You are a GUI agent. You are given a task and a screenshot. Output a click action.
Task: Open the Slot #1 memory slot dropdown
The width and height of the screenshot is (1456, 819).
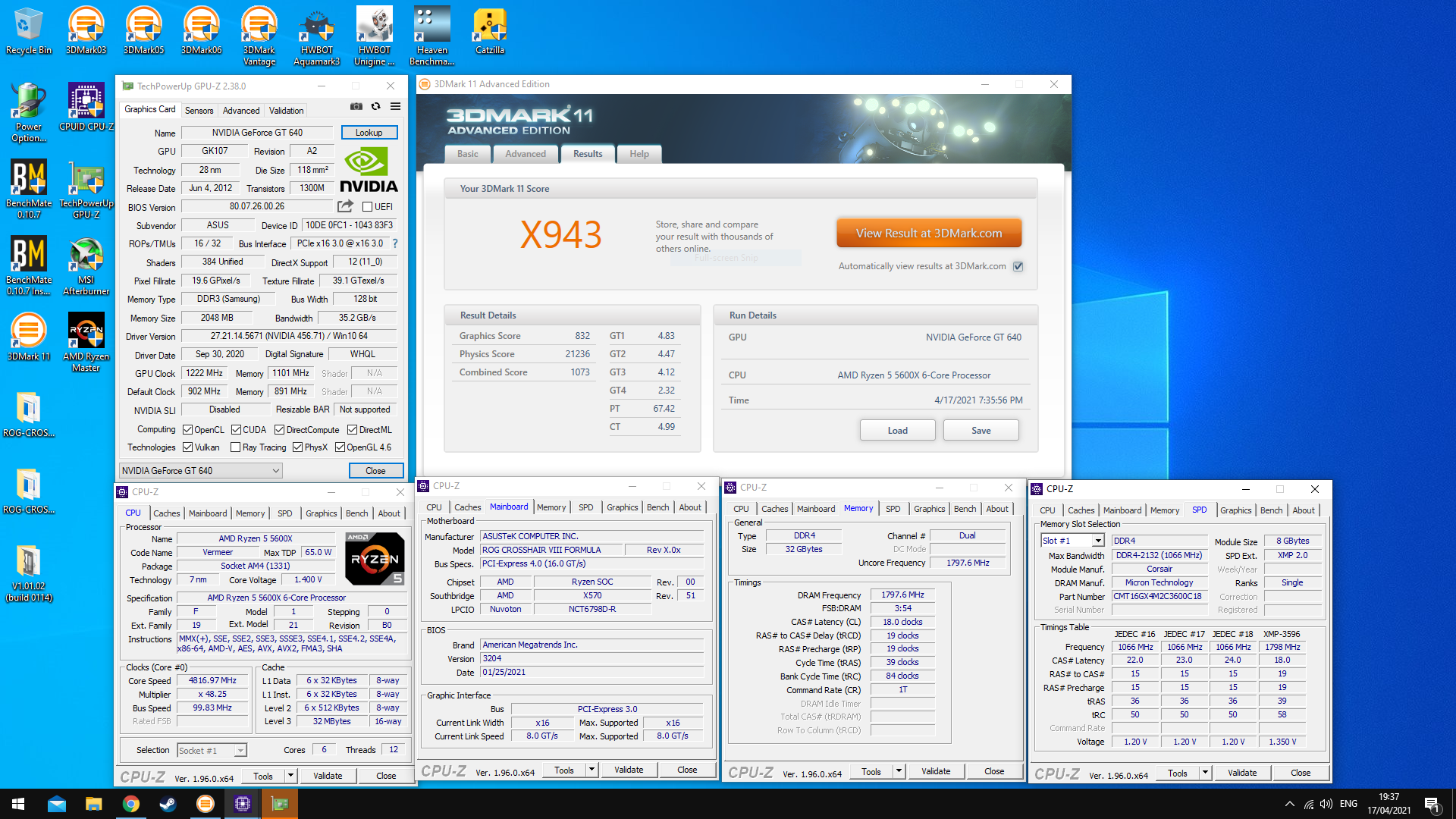click(x=1072, y=541)
